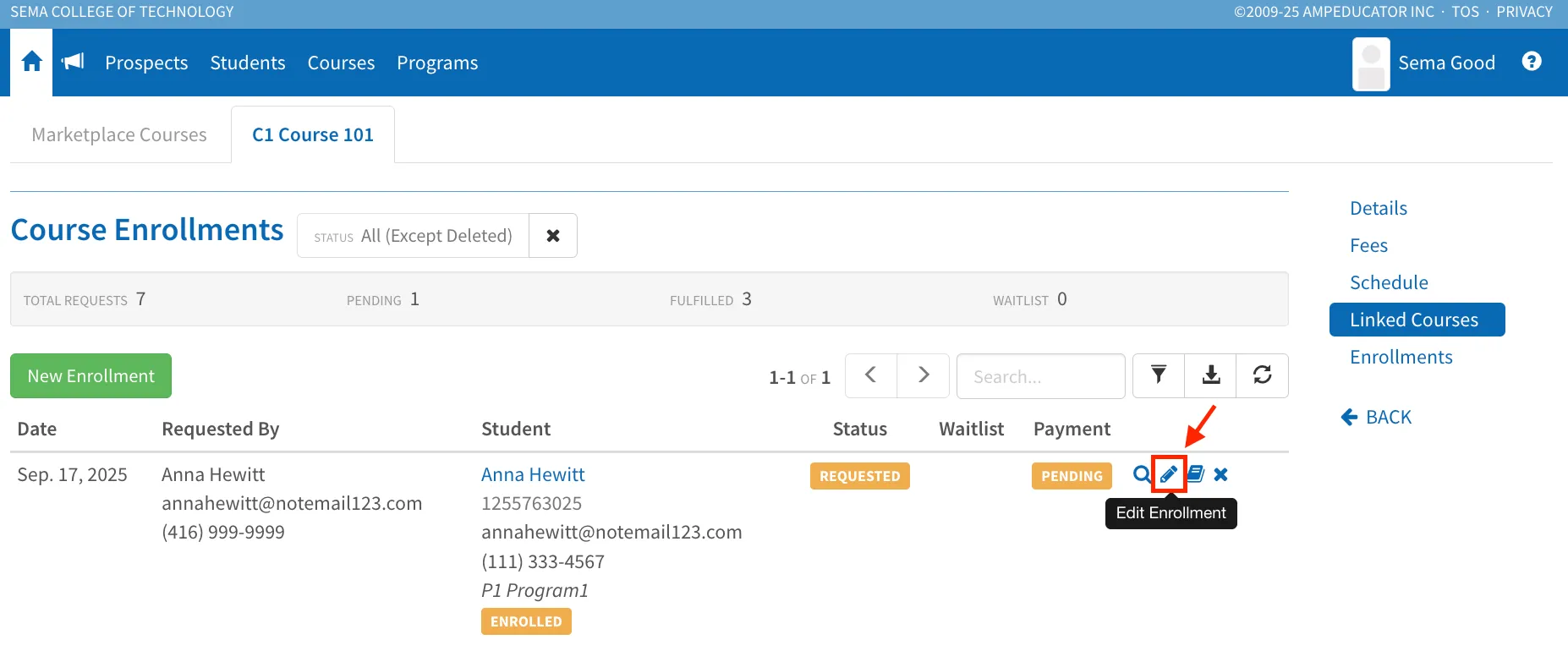Open the Details sidebar link
The width and height of the screenshot is (1568, 651).
(1379, 208)
